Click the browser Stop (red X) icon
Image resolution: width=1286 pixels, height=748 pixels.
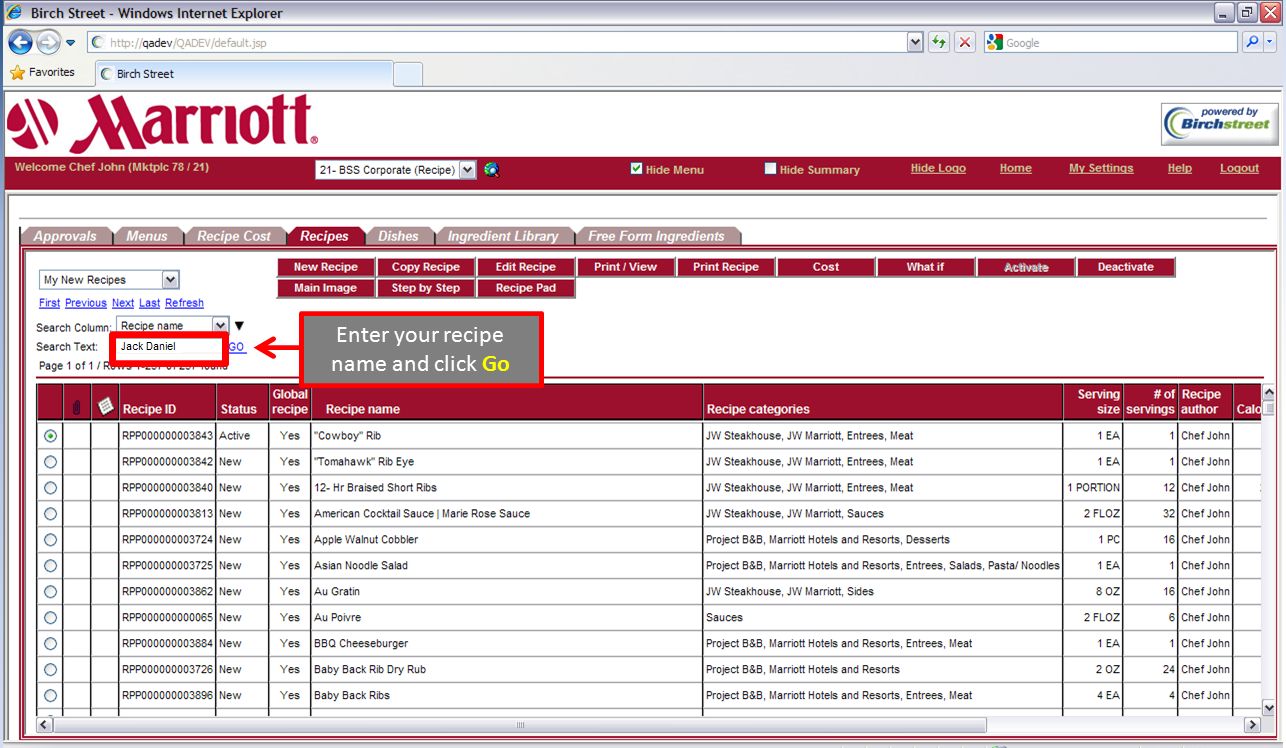click(964, 42)
